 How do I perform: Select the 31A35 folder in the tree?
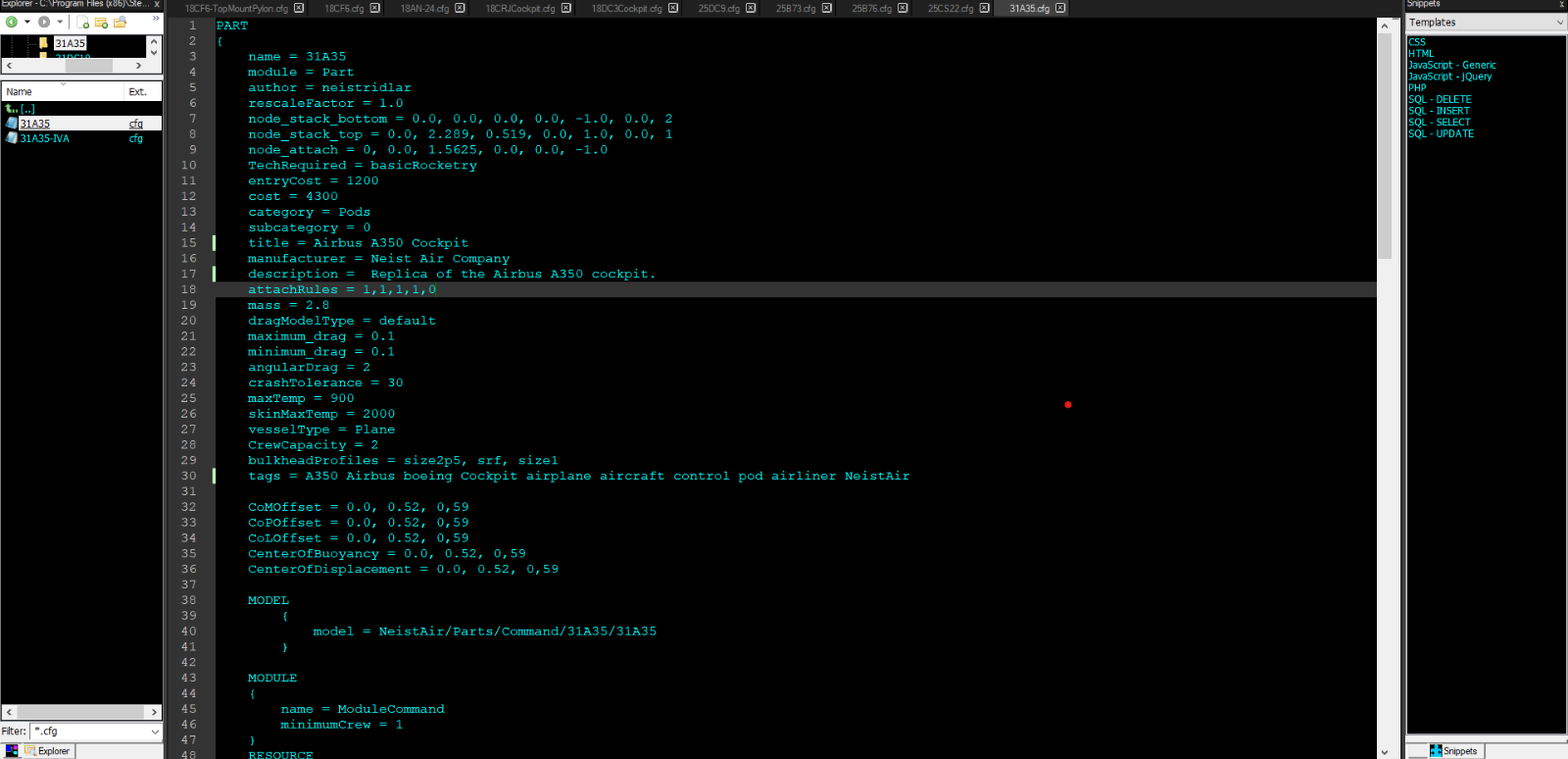pyautogui.click(x=70, y=43)
